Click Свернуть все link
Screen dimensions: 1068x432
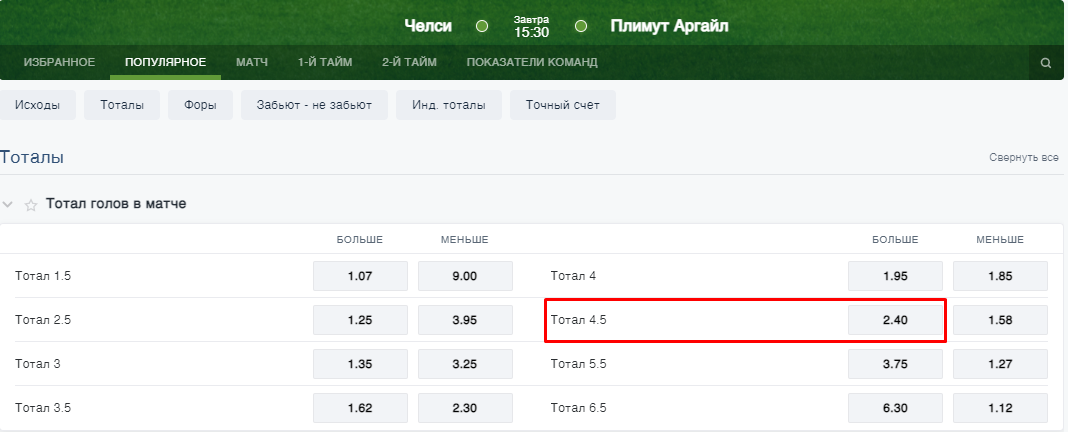(x=1023, y=158)
